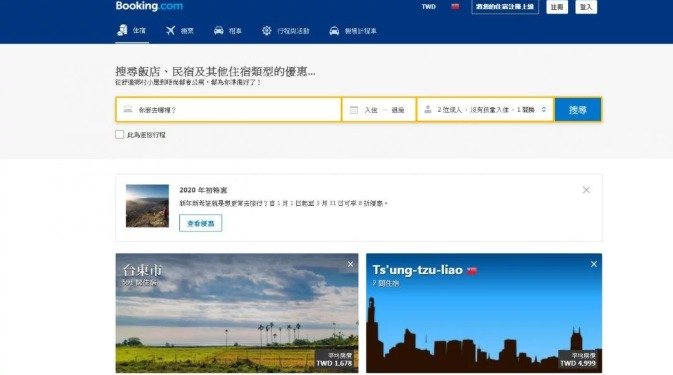Click the TWD 1,678 average price label
Viewport: 673px width, 375px height.
(x=334, y=363)
